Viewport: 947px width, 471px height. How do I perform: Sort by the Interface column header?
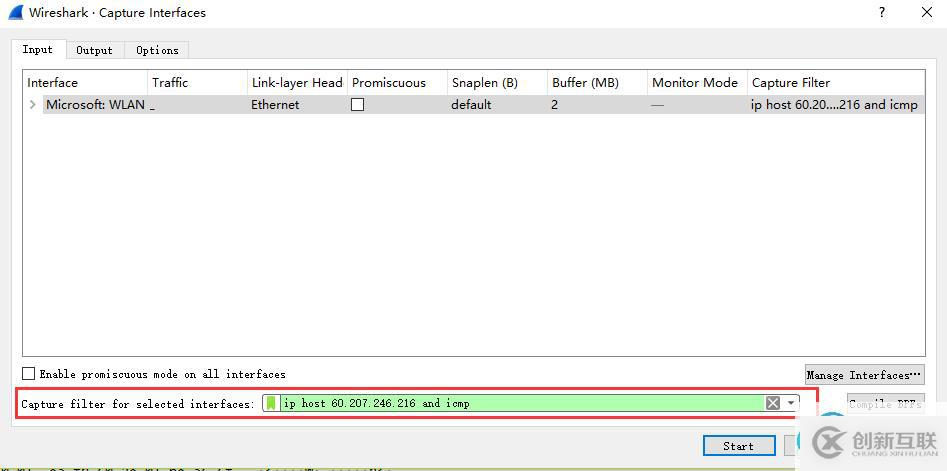85,83
